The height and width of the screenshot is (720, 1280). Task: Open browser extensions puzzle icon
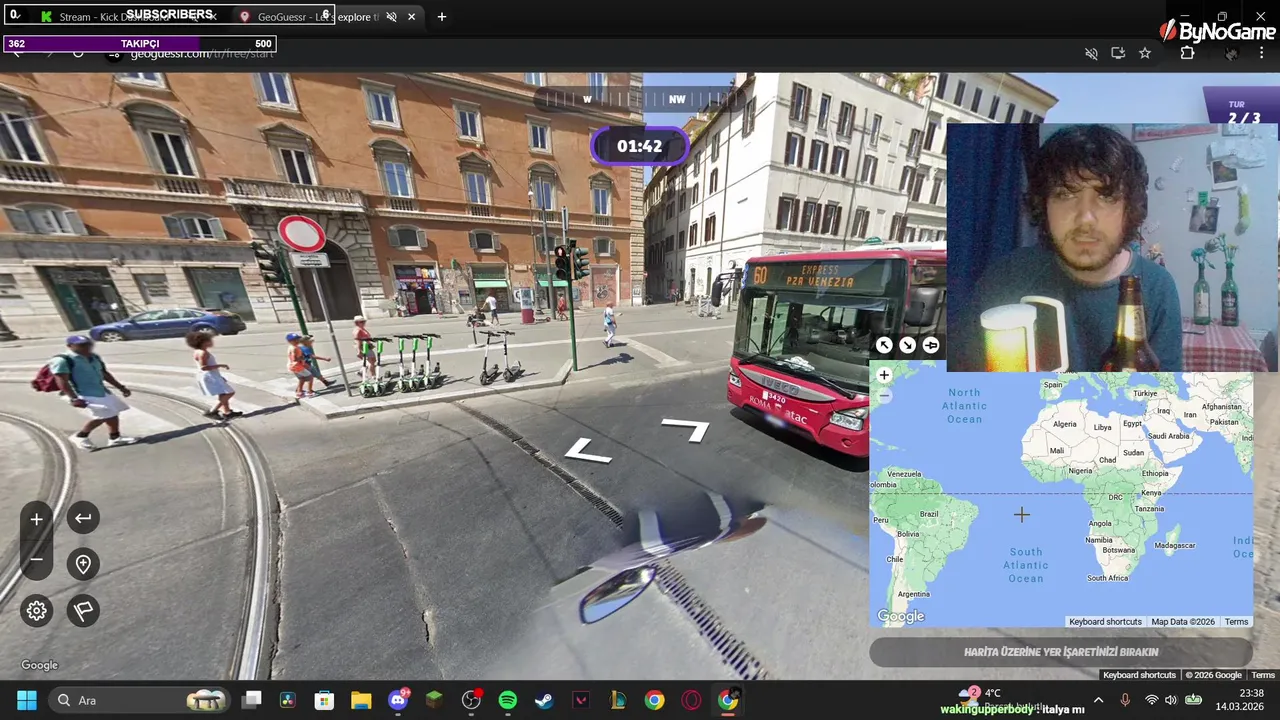point(1187,53)
